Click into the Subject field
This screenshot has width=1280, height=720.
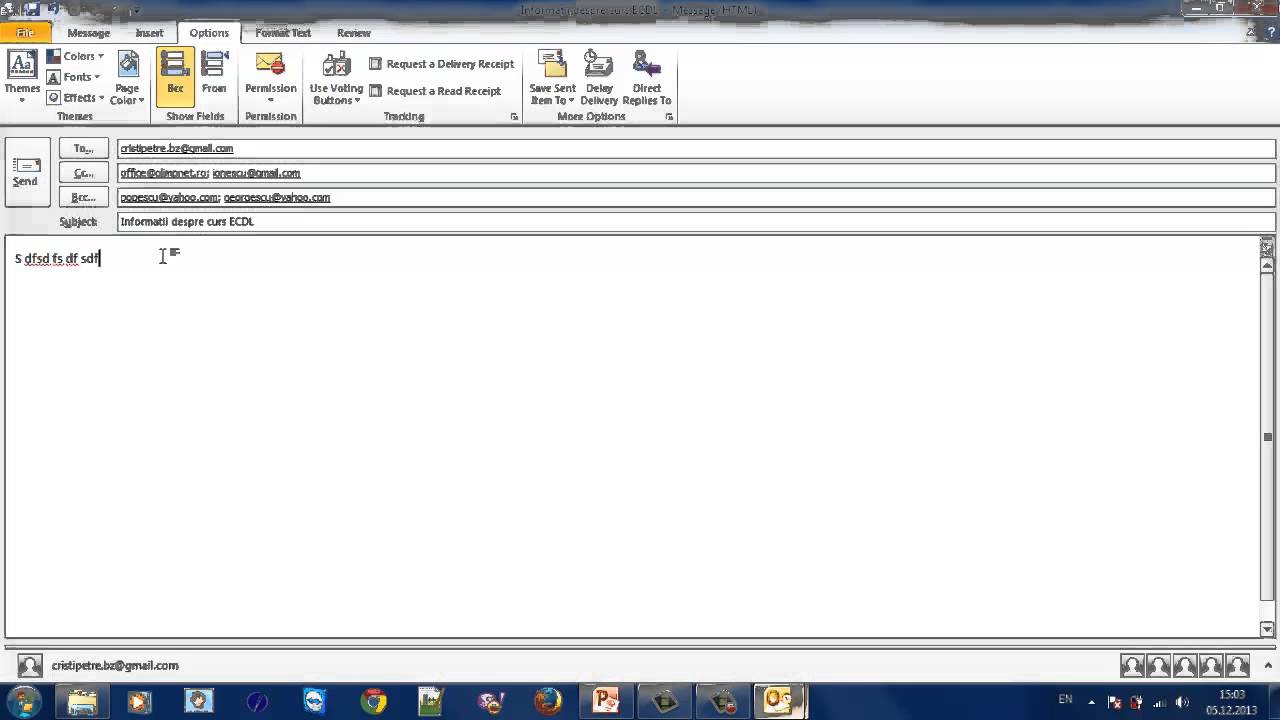[696, 222]
